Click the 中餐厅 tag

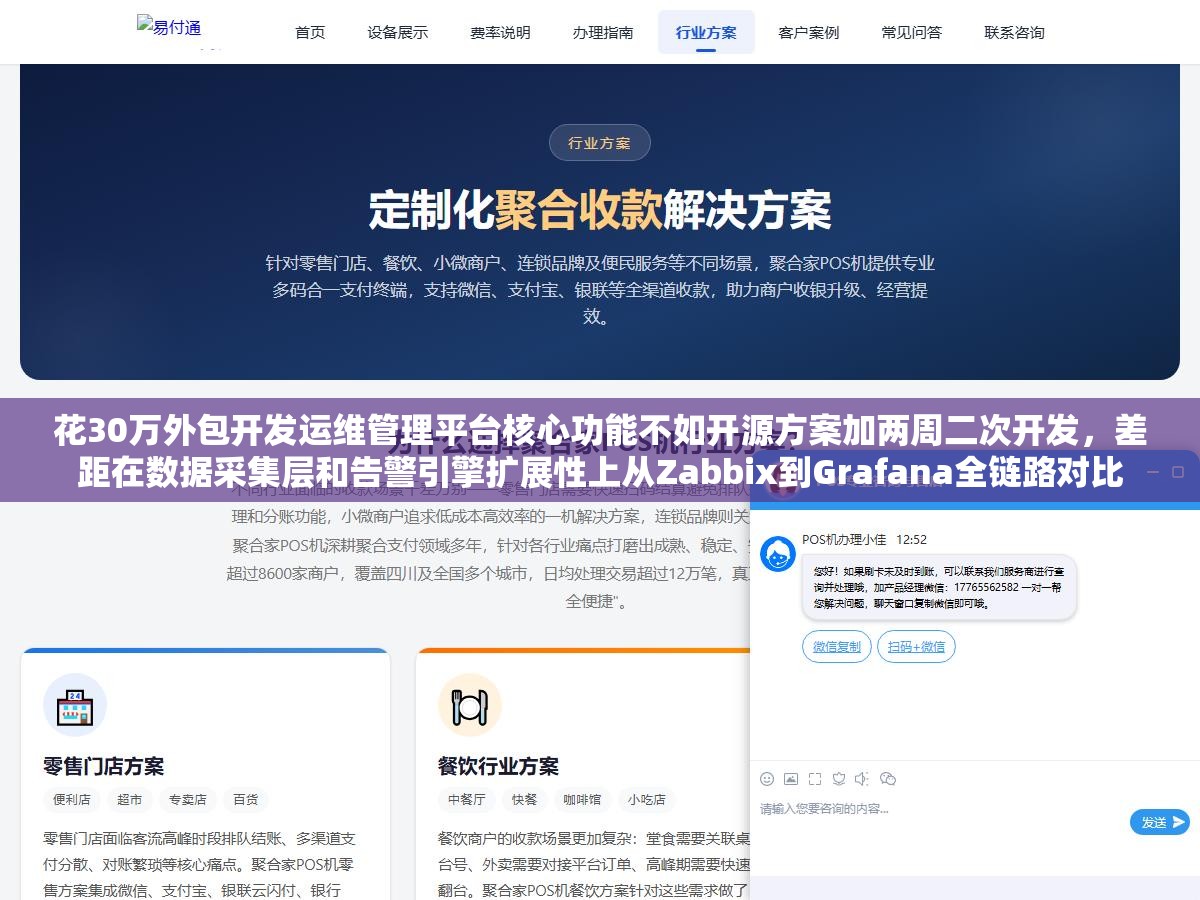pyautogui.click(x=467, y=800)
